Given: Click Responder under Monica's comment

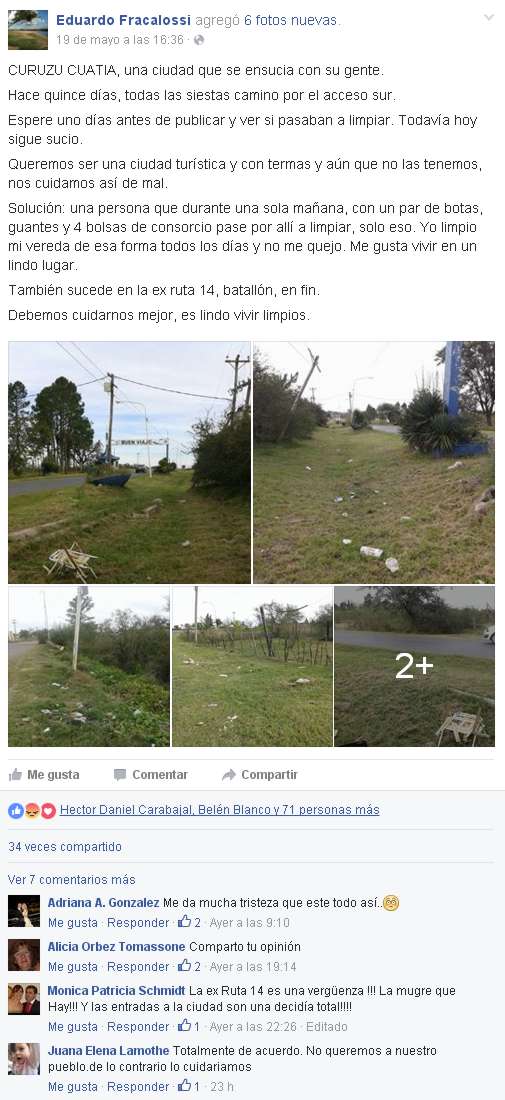Looking at the screenshot, I should (138, 1026).
